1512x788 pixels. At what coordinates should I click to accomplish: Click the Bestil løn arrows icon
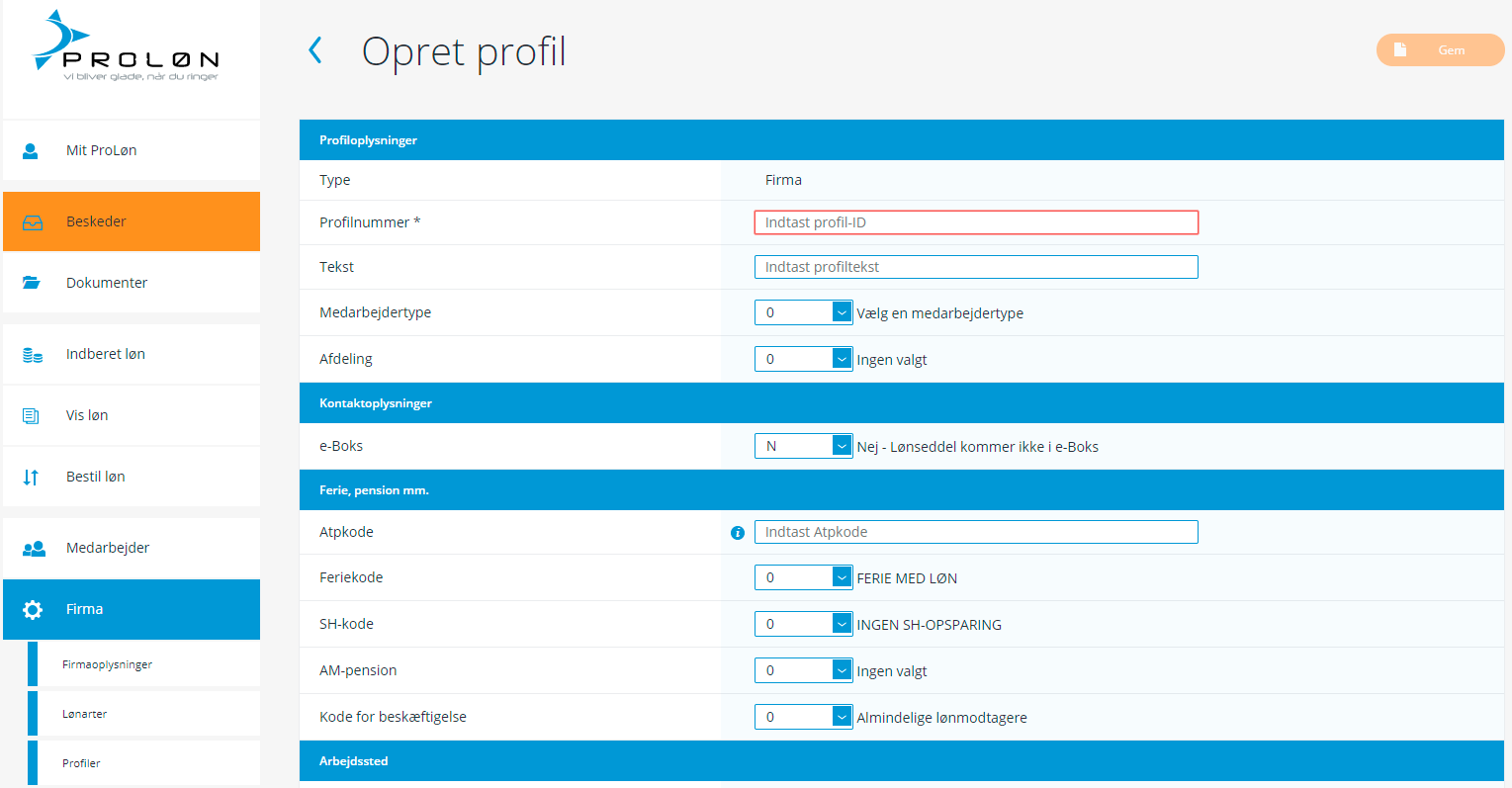click(31, 478)
